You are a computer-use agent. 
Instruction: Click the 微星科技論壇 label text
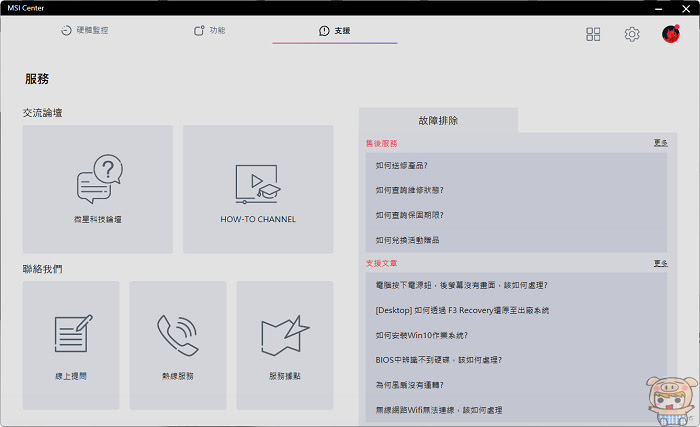point(98,219)
